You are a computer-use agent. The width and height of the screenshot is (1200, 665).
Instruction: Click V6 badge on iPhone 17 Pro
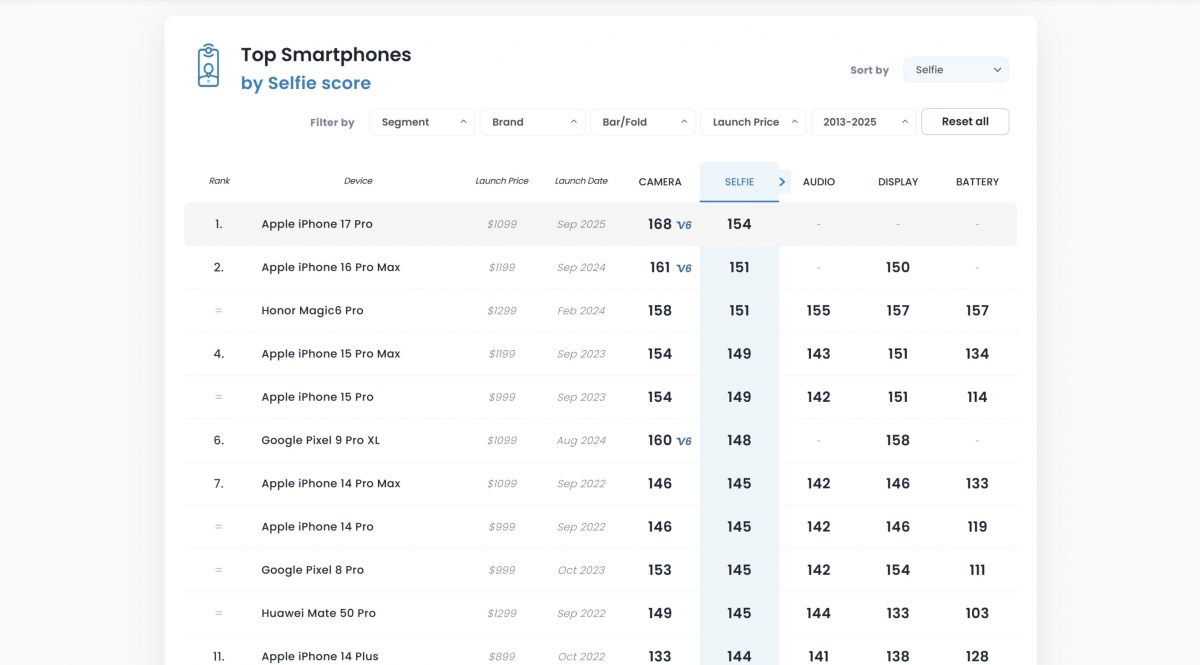click(684, 225)
